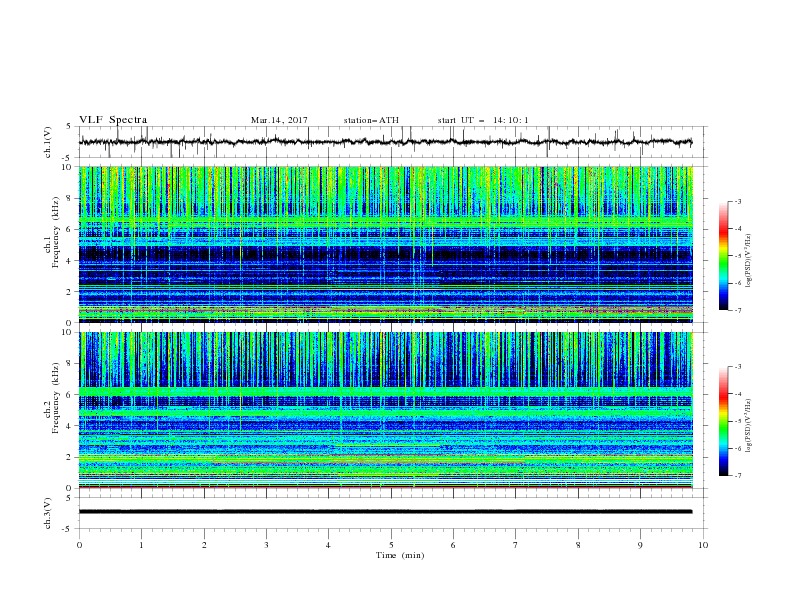Click the ch.1 frequency tick label "6"
The image size is (792, 612).
click(69, 229)
